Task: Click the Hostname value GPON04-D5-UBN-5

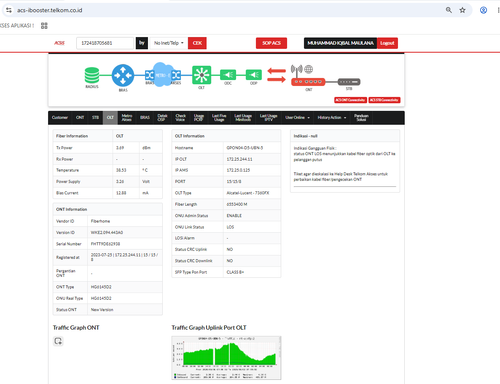Action: [x=245, y=148]
